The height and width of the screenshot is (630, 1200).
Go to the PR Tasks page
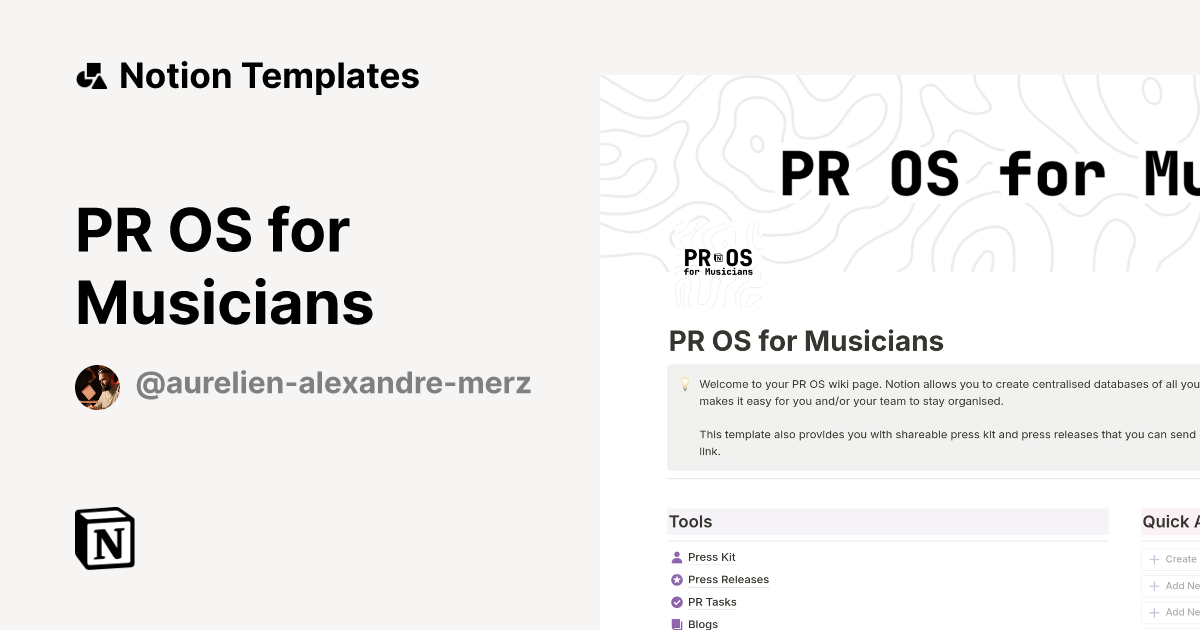[x=712, y=602]
